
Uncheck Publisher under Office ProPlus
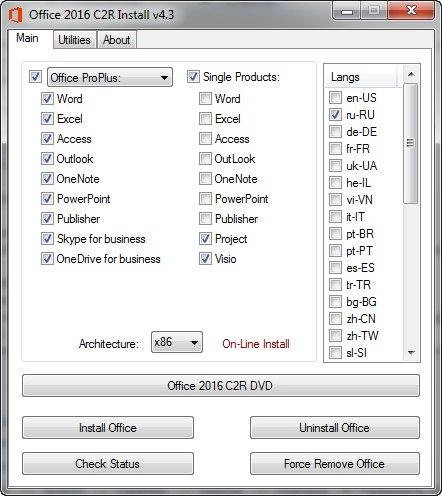click(x=47, y=218)
